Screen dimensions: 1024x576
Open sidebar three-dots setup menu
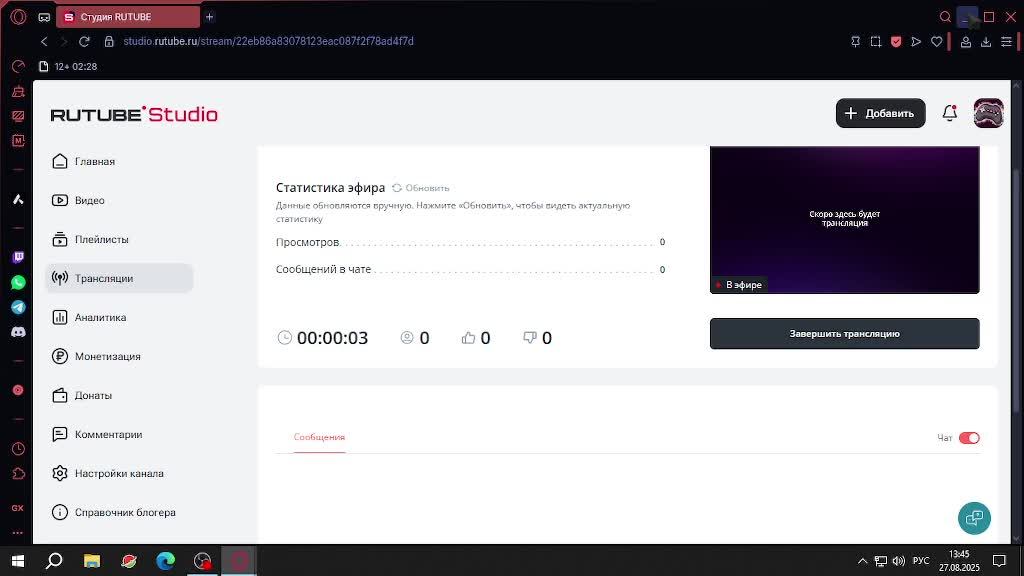18,533
